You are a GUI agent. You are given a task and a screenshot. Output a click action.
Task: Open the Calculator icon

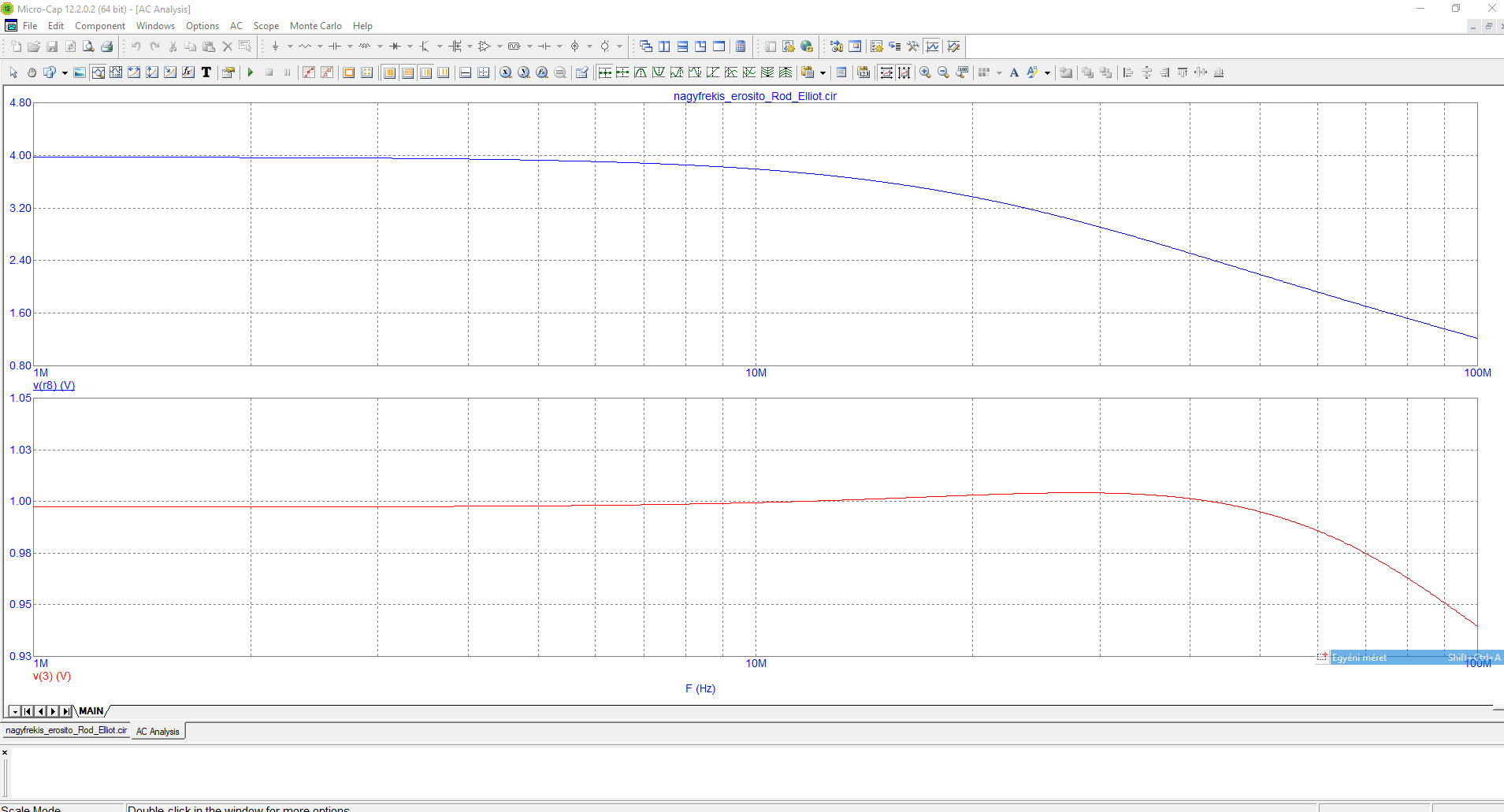point(741,46)
